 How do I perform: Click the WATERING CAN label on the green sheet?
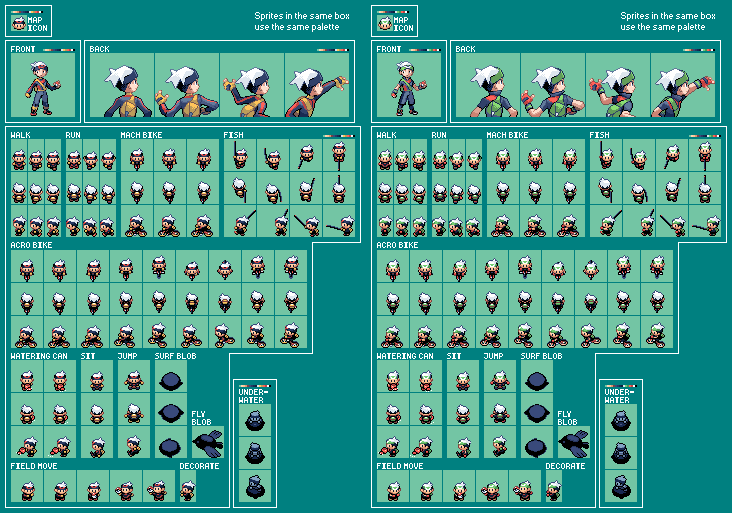405,356
